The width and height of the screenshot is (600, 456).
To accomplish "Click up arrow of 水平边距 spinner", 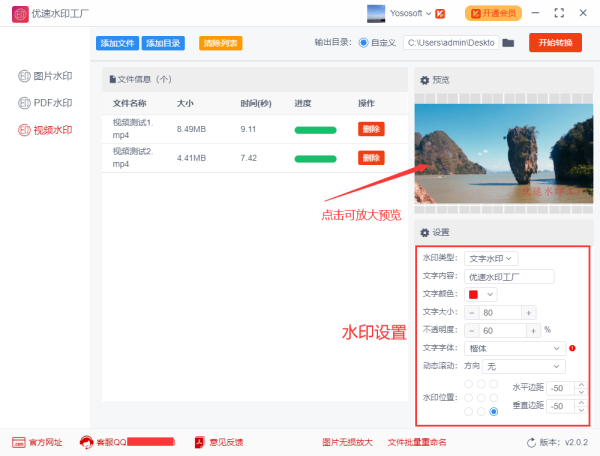I will coord(581,384).
